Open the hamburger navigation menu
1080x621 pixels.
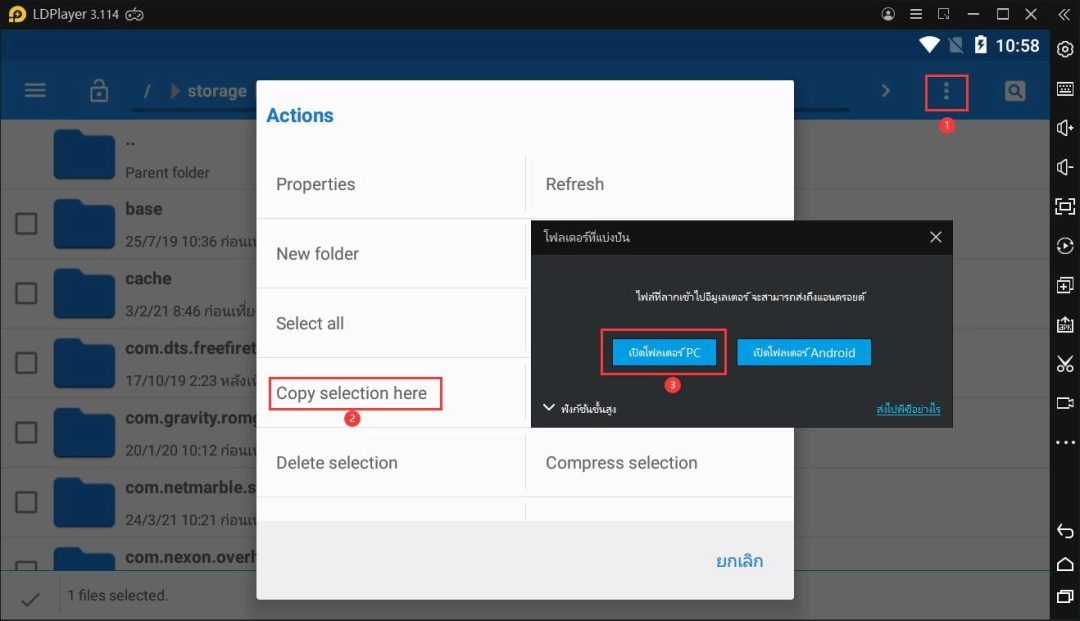click(x=35, y=91)
